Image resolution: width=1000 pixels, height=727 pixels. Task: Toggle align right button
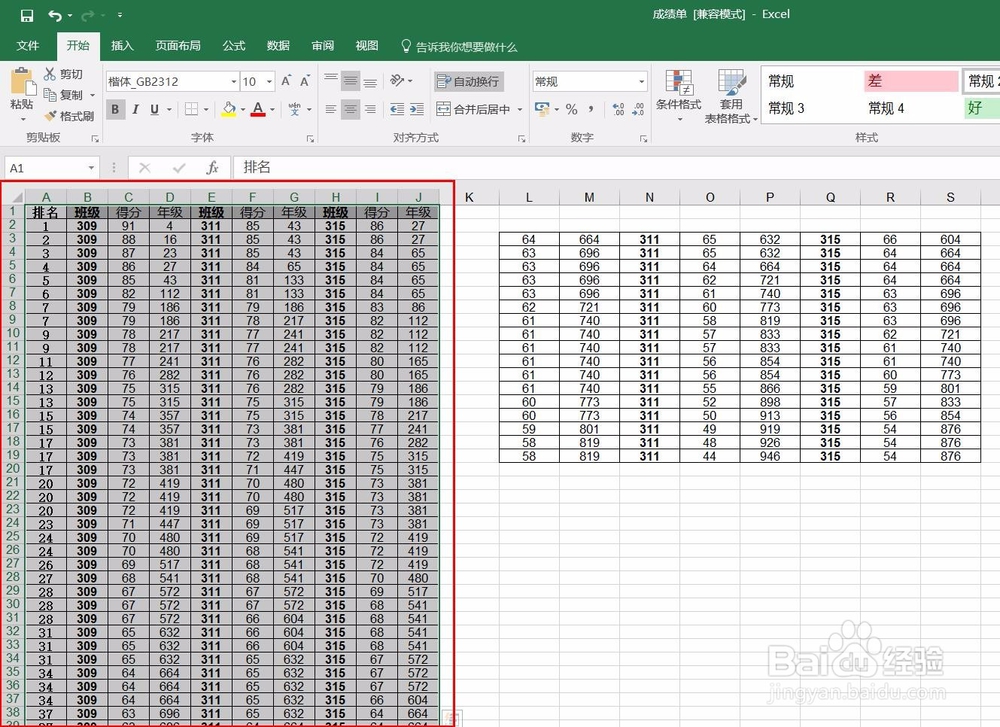(370, 109)
